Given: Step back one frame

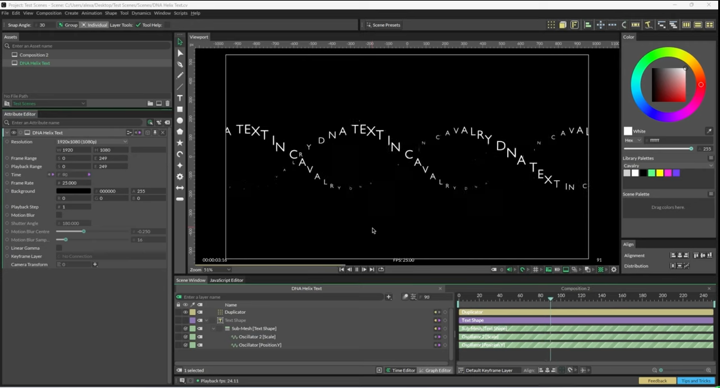Looking at the screenshot, I should coord(349,270).
